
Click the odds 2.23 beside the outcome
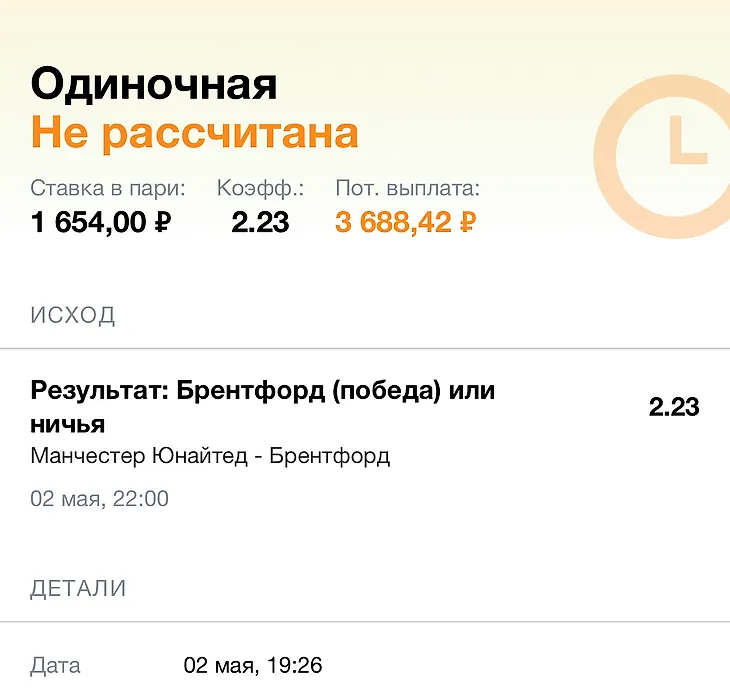(674, 407)
